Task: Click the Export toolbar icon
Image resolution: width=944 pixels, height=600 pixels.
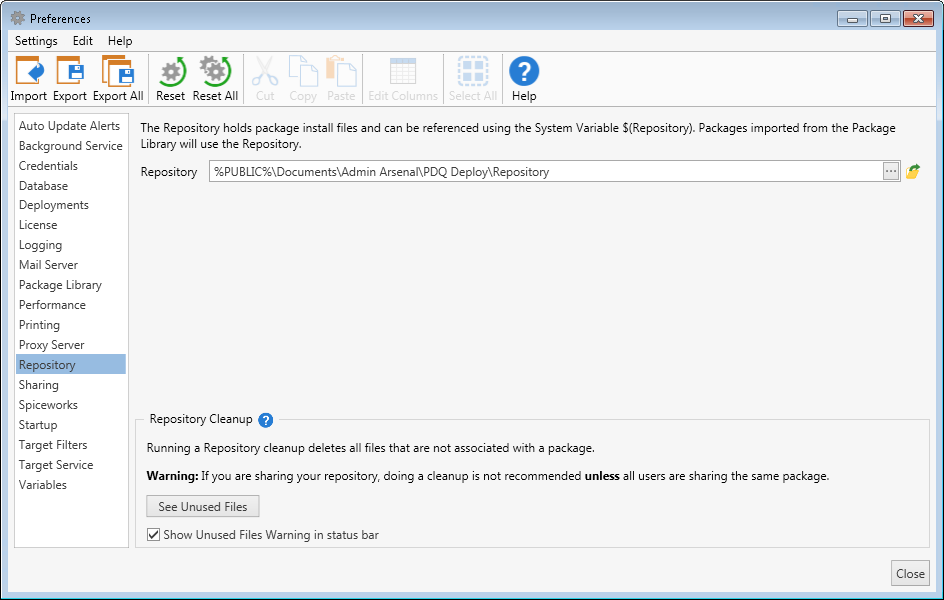Action: point(70,79)
